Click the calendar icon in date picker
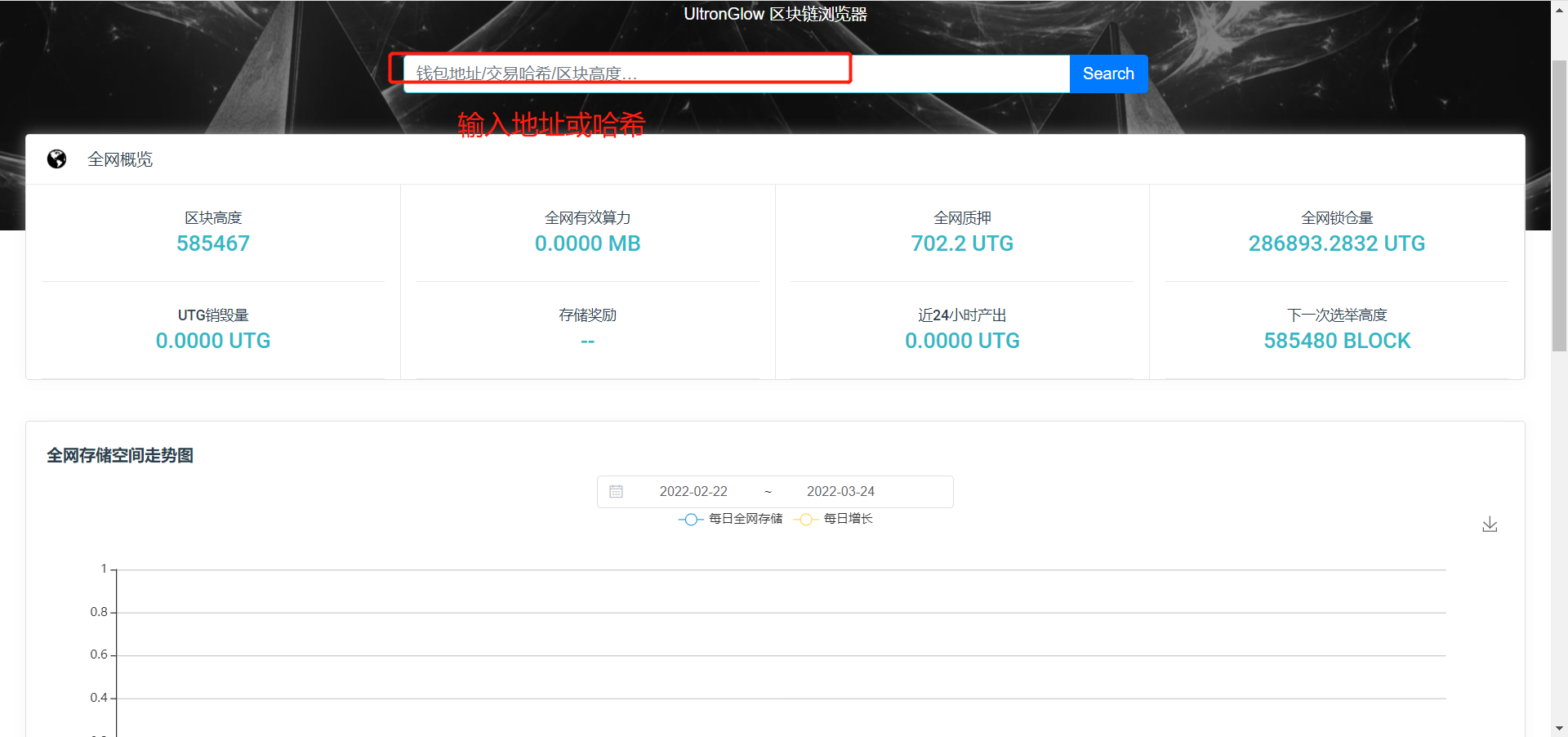 [617, 491]
